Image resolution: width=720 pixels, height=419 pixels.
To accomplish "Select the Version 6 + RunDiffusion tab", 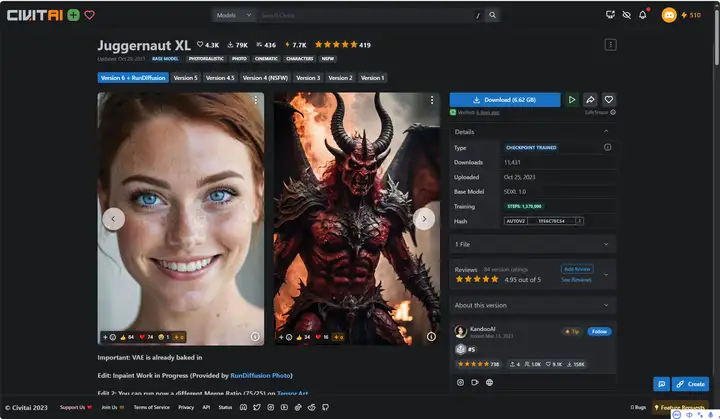I will click(133, 78).
